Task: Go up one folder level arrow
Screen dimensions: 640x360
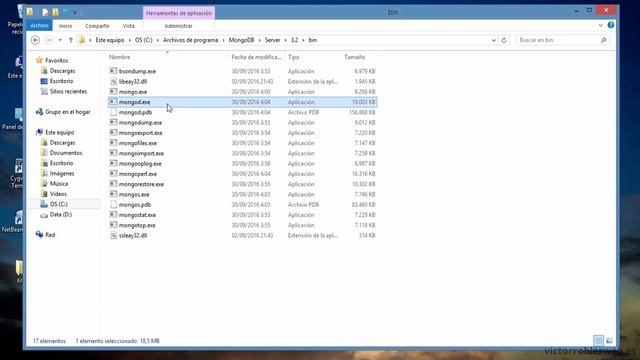Action: pyautogui.click(x=71, y=40)
